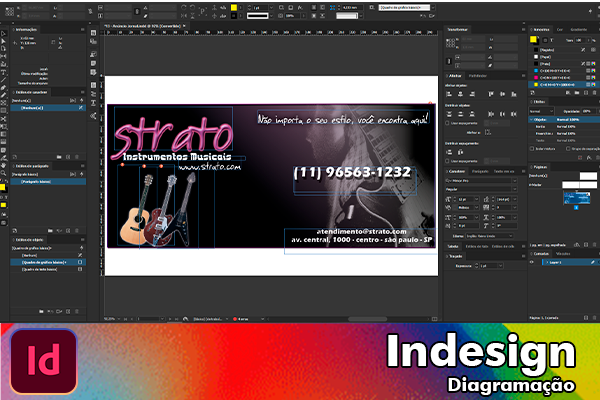This screenshot has width=600, height=400.
Task: Click the new swatch icon
Action: tap(586, 93)
